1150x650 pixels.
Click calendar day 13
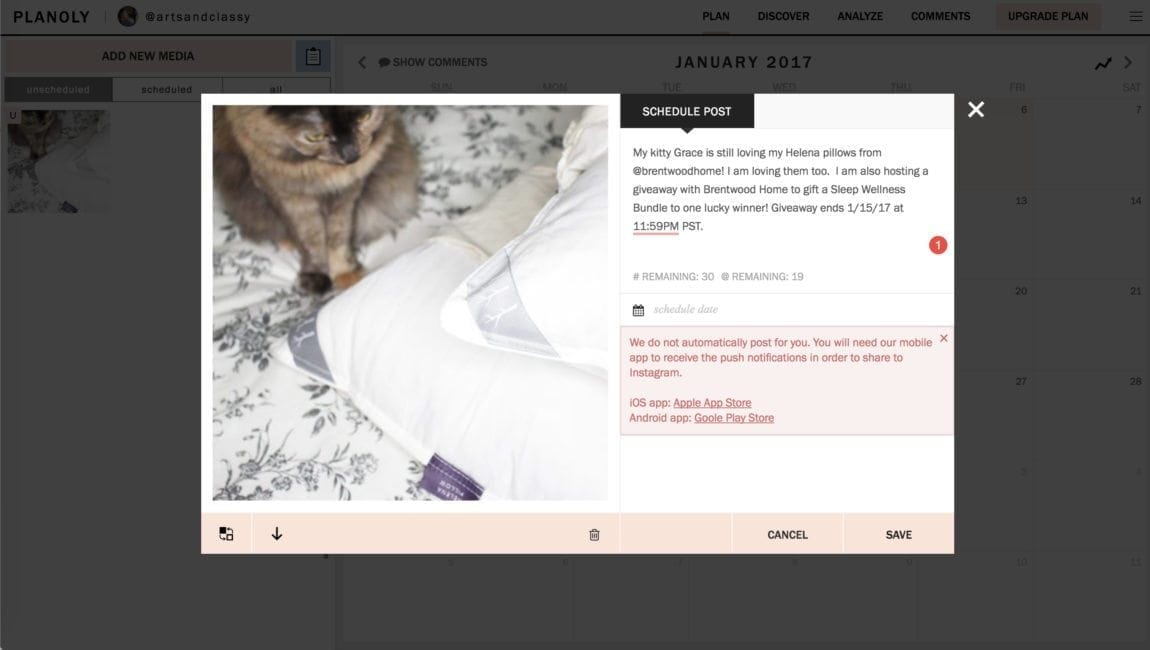point(1021,200)
